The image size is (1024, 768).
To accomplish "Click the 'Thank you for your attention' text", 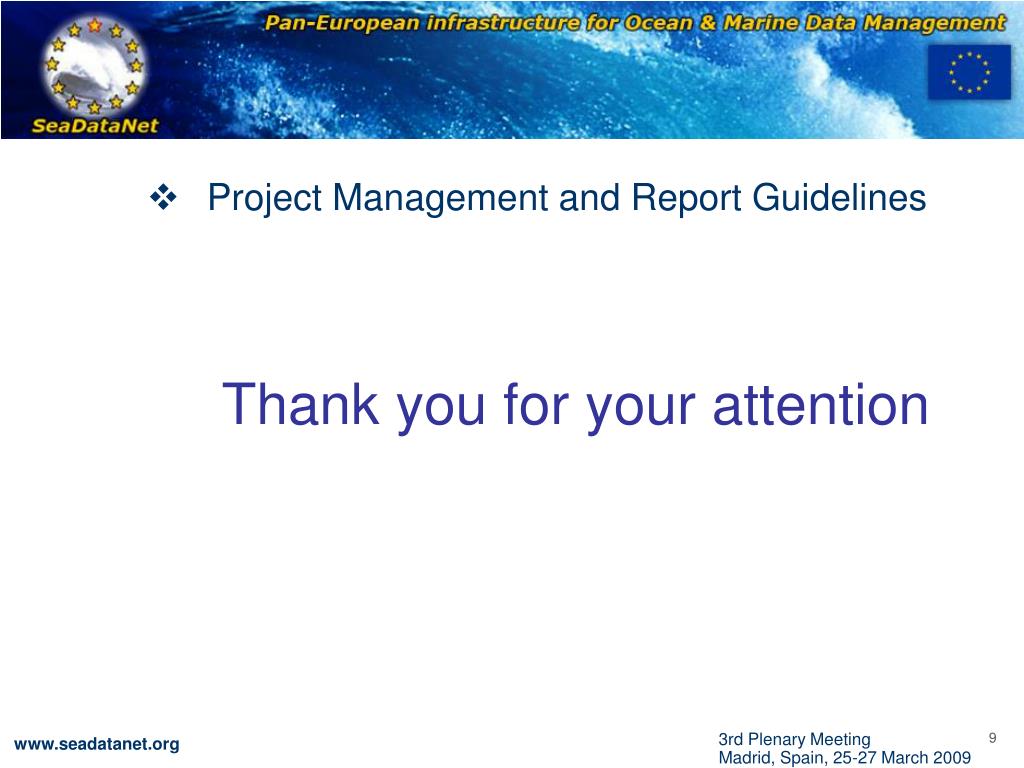I will 575,406.
